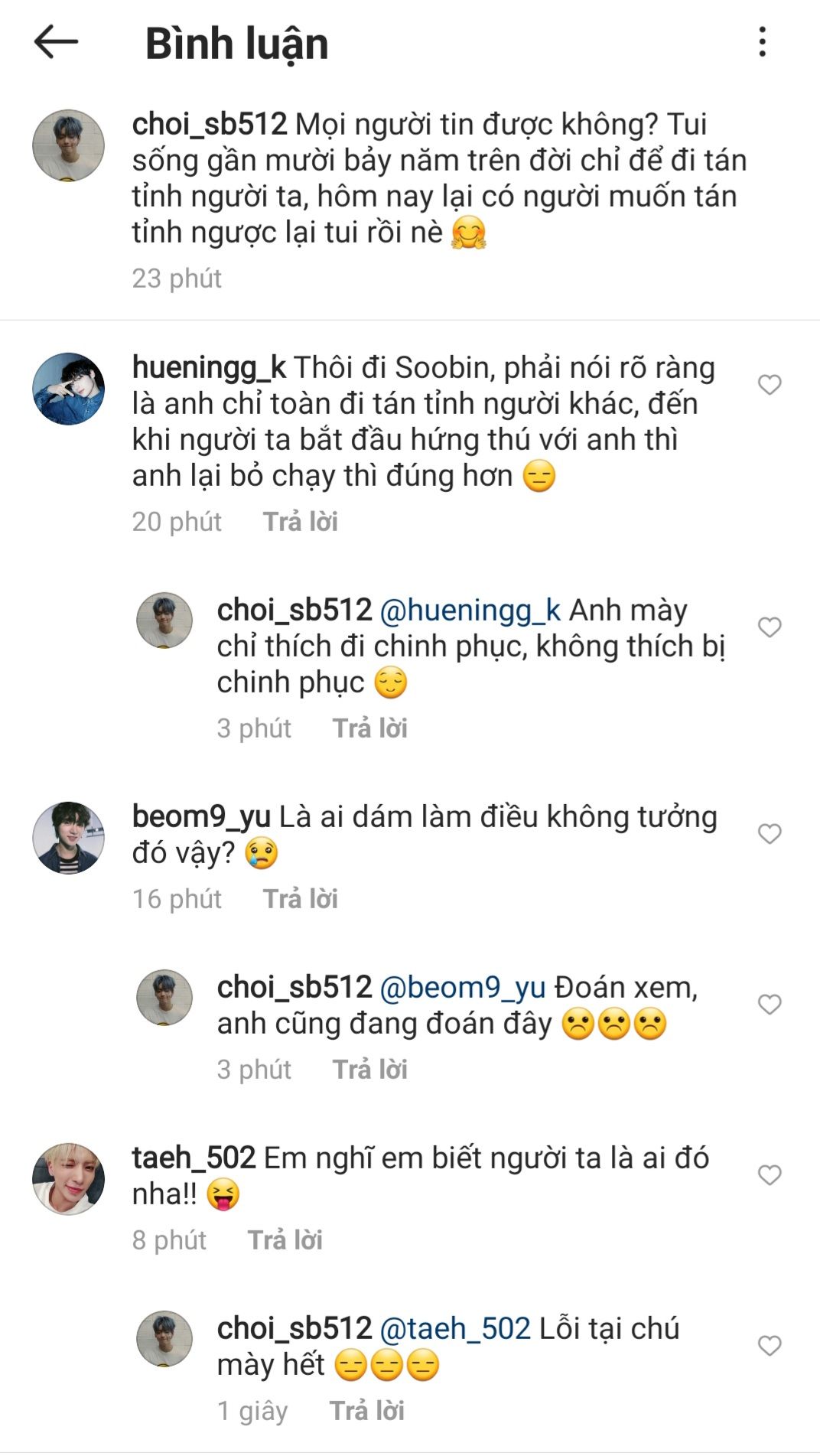
Task: Heart taeh_502's comment
Action: [x=770, y=1175]
